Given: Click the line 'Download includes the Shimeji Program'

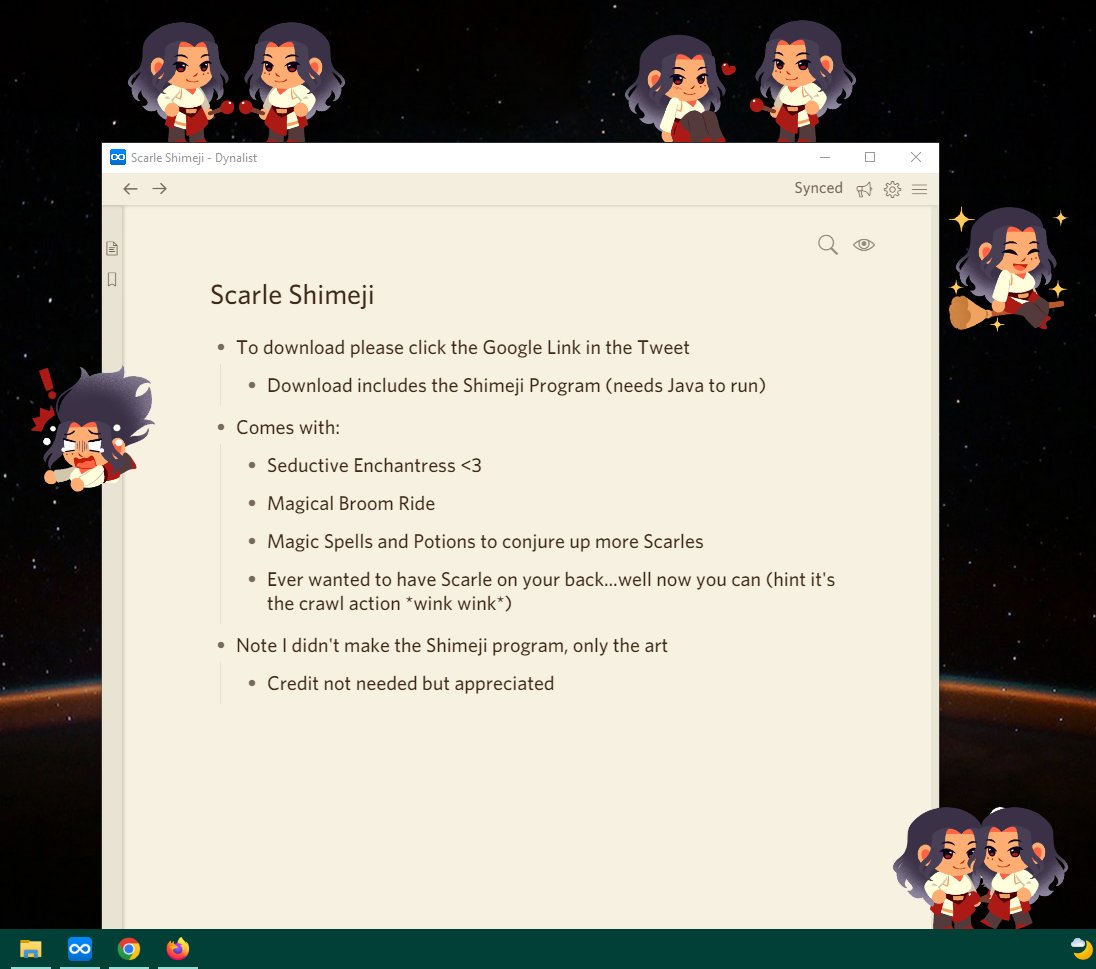Looking at the screenshot, I should [516, 386].
